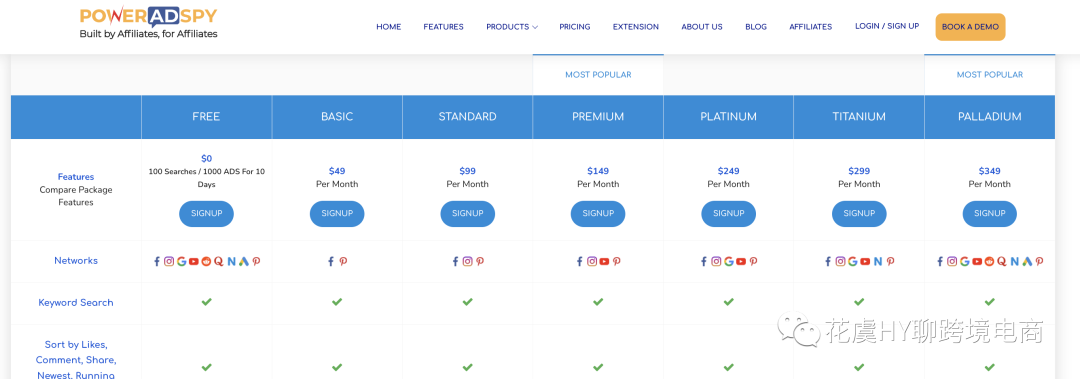Click MOST POPULAR label above PALLADIUM

(990, 74)
